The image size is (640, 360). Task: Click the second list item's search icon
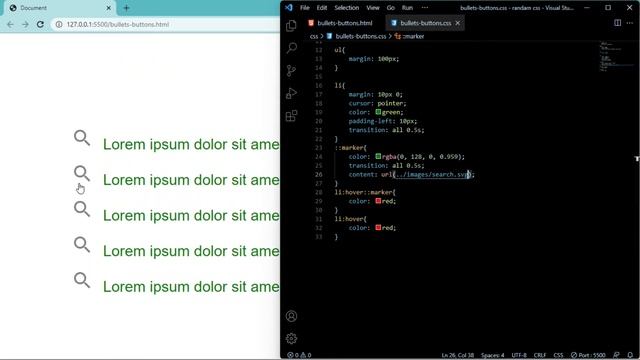point(82,173)
